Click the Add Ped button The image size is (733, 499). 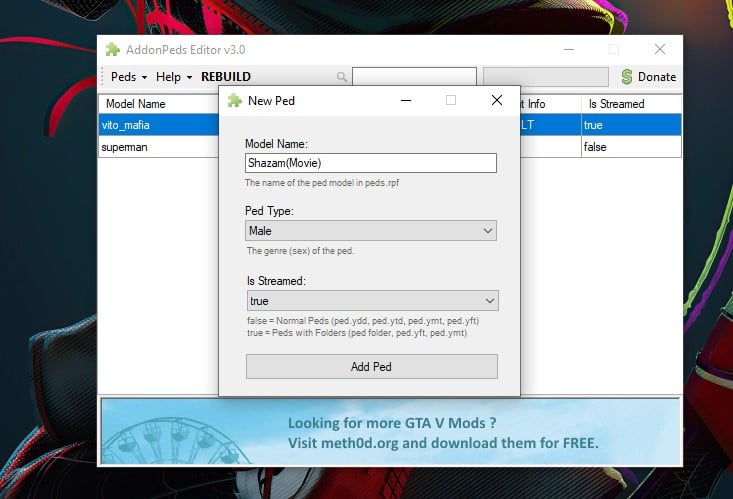(x=371, y=367)
